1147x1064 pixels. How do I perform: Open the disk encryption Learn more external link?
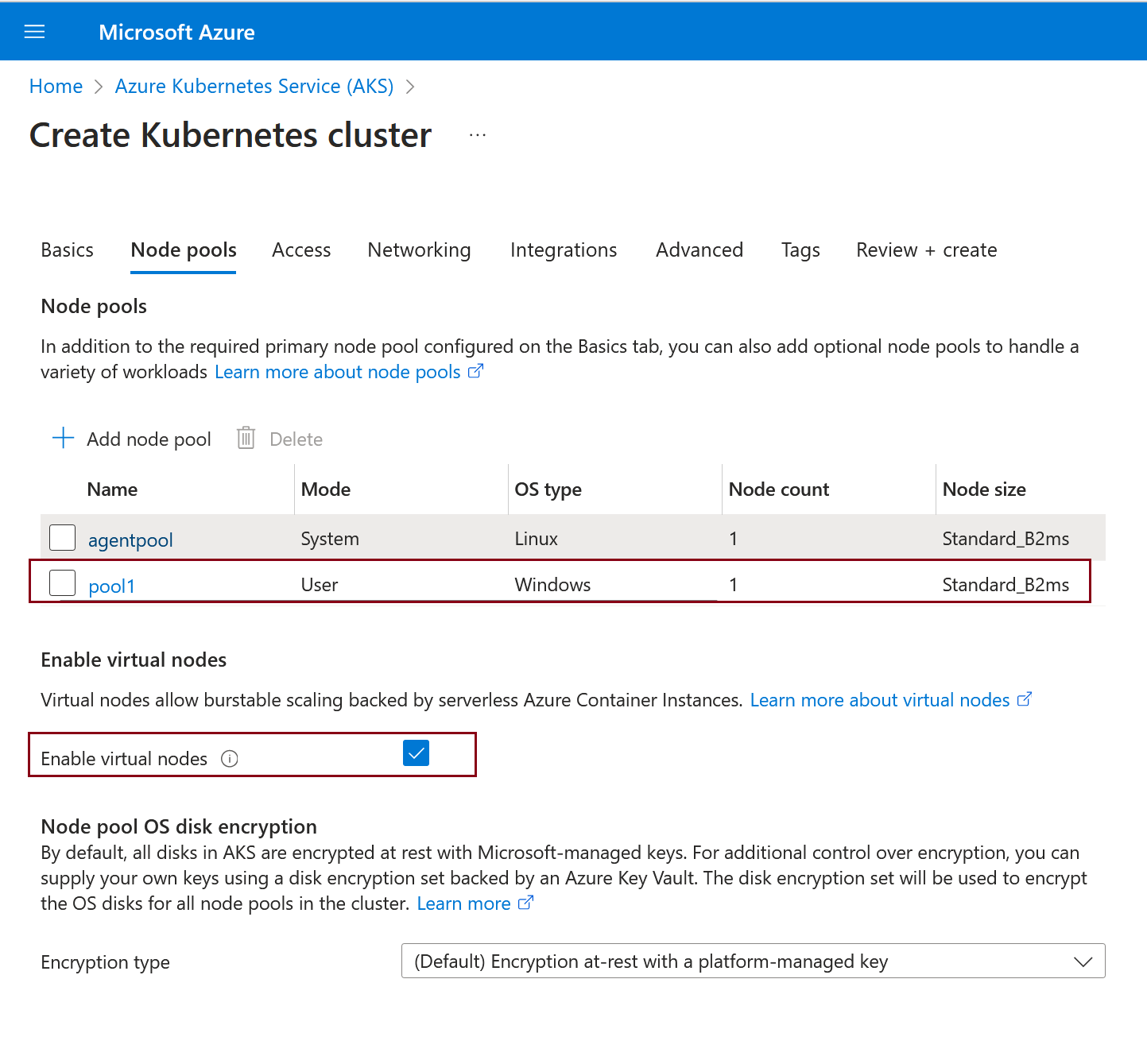(525, 902)
